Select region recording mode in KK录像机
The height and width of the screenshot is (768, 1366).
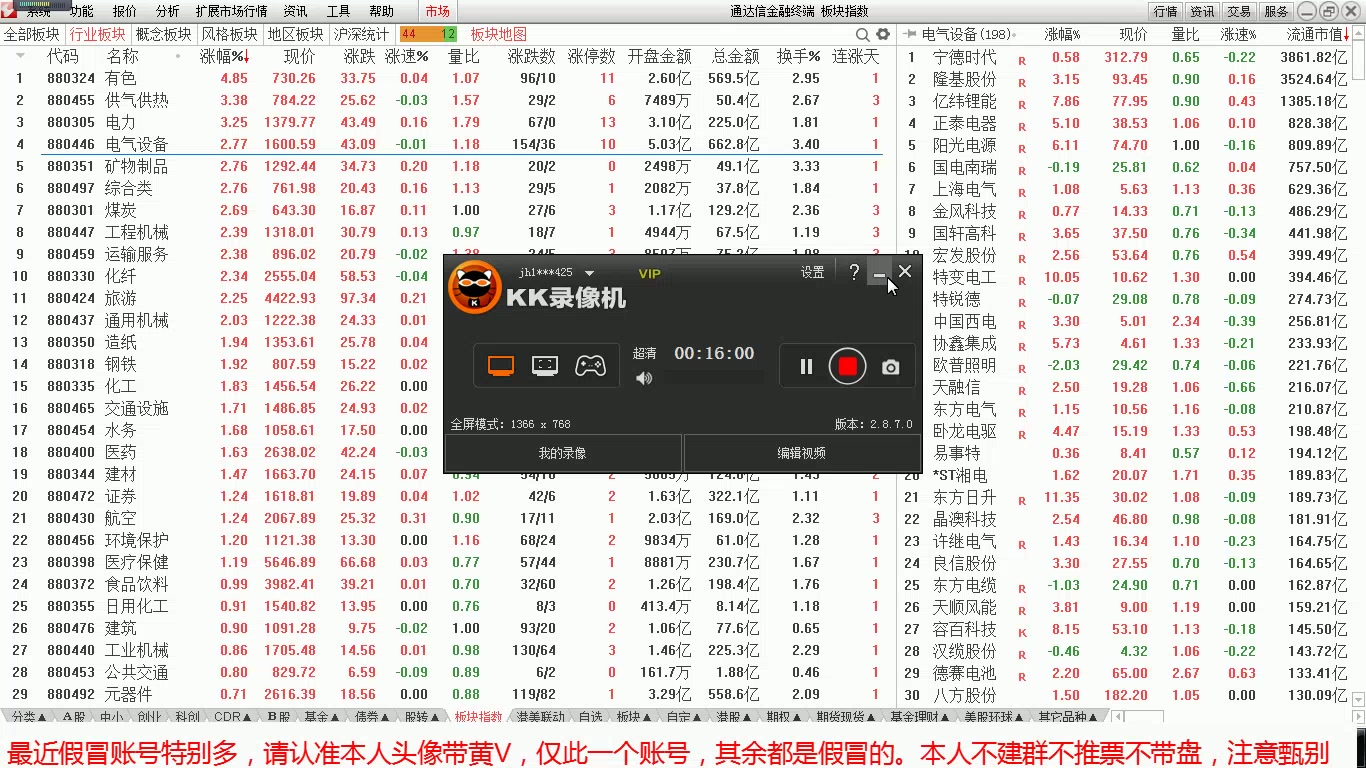tap(545, 366)
